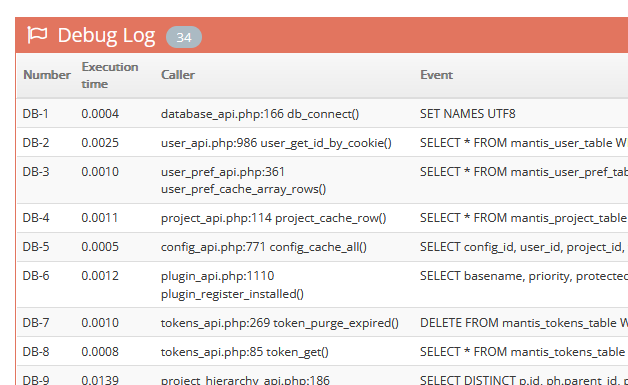Click execution time 0.0008

click(x=100, y=352)
